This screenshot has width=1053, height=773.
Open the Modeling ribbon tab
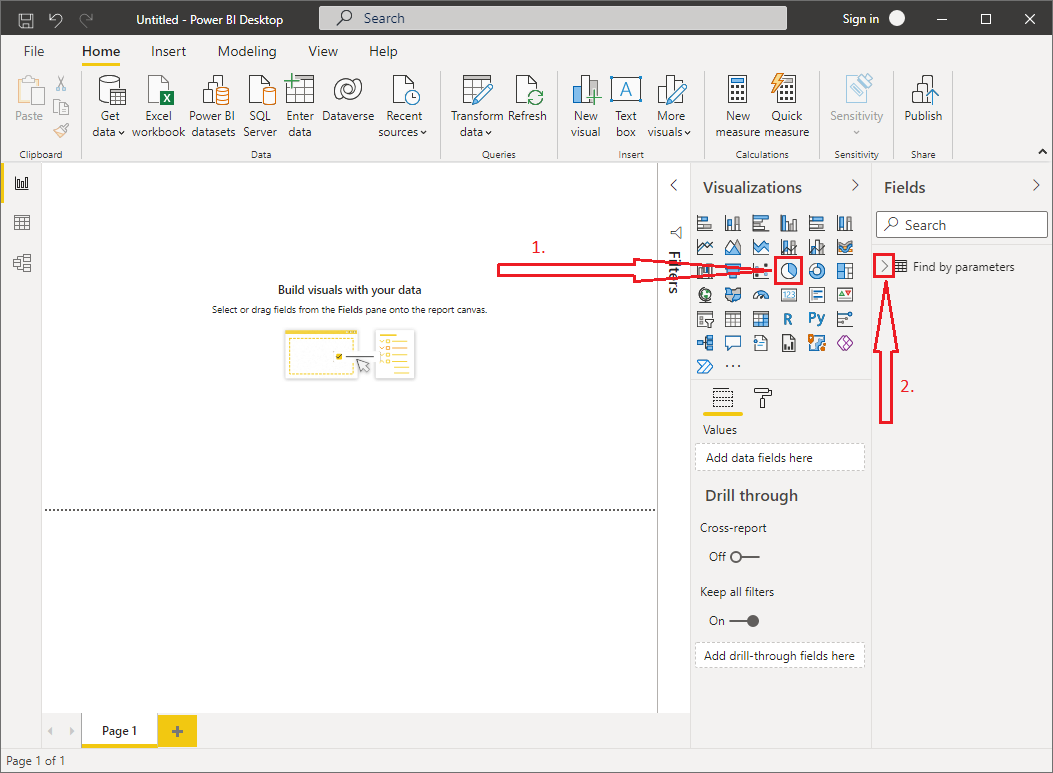247,51
